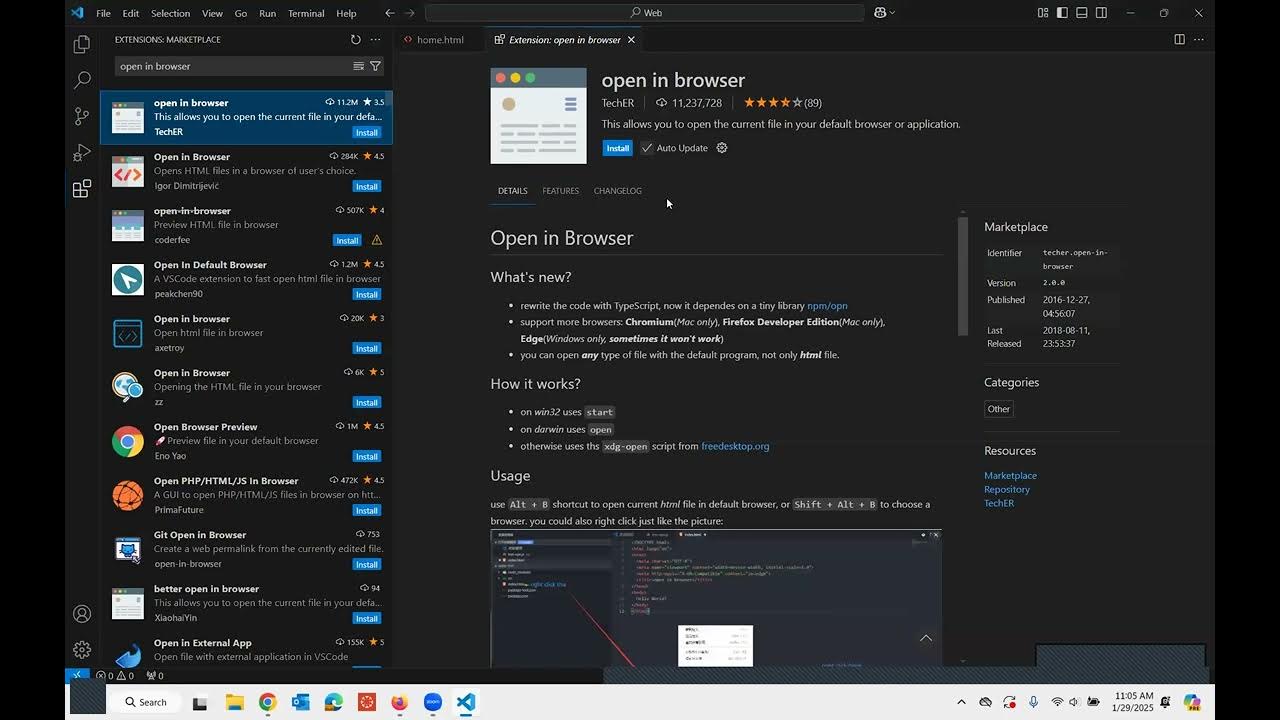Clear extensions search results icon
1280x720 pixels.
[x=358, y=66]
